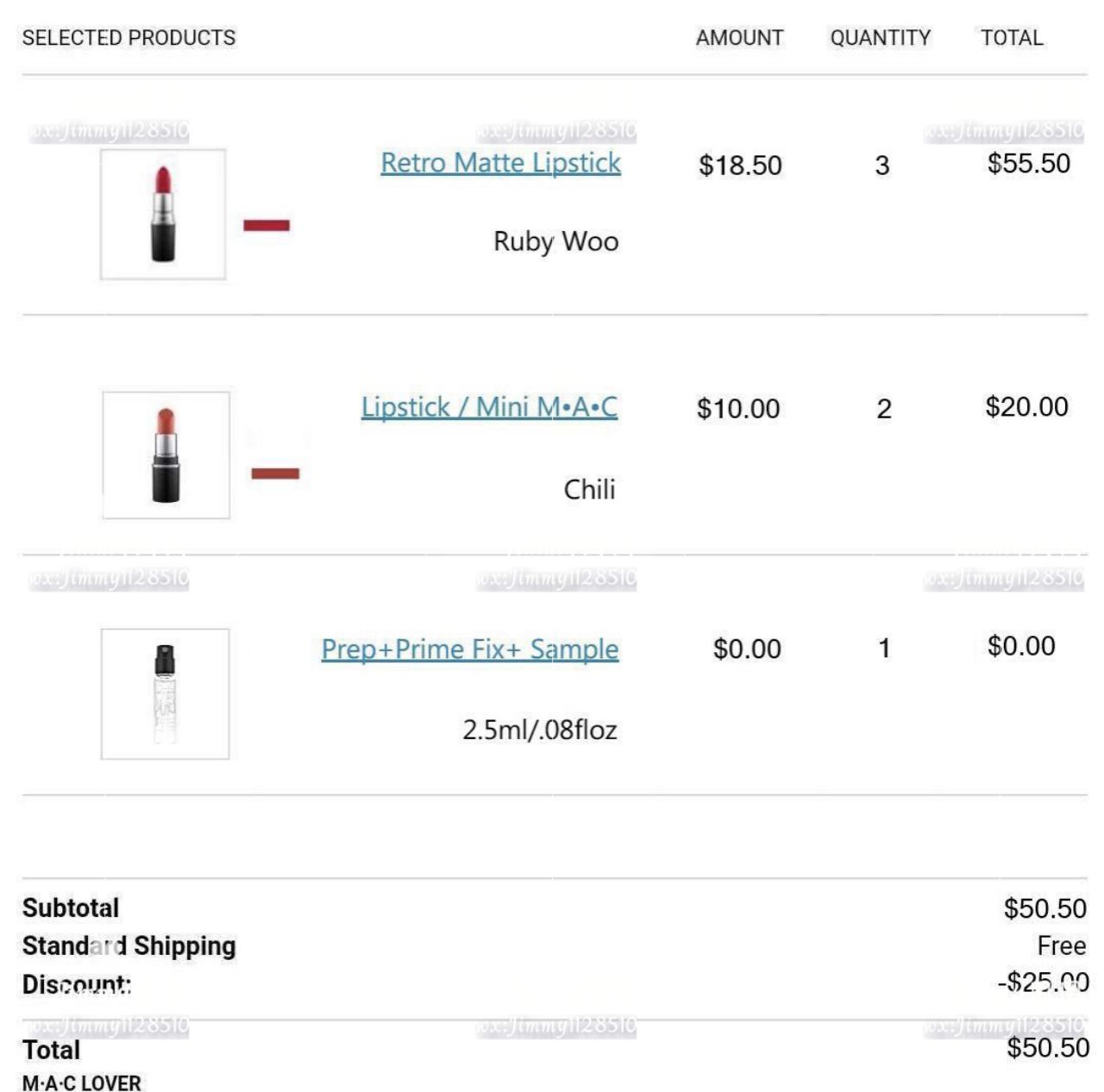Click the 2.5ml/.08floz size label
1104x1092 pixels.
[x=540, y=730]
